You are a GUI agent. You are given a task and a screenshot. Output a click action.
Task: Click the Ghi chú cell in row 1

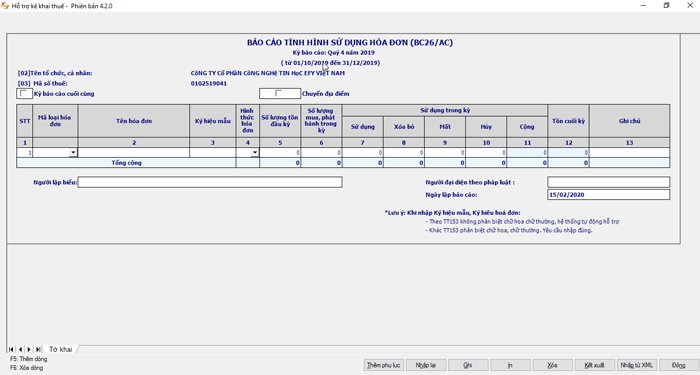(629, 153)
